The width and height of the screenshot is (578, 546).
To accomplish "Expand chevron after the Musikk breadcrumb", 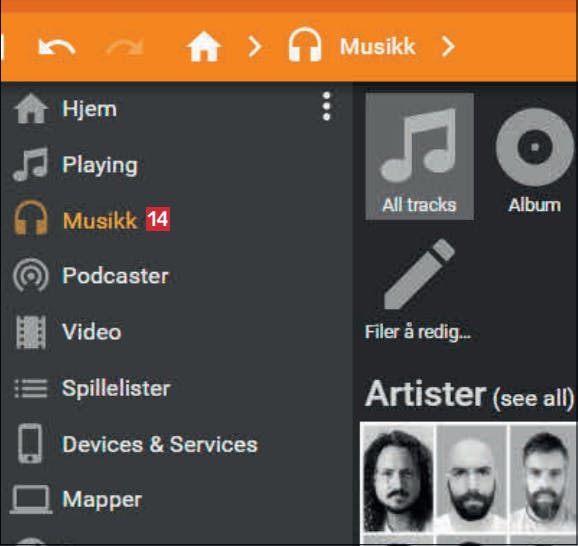I will click(448, 46).
